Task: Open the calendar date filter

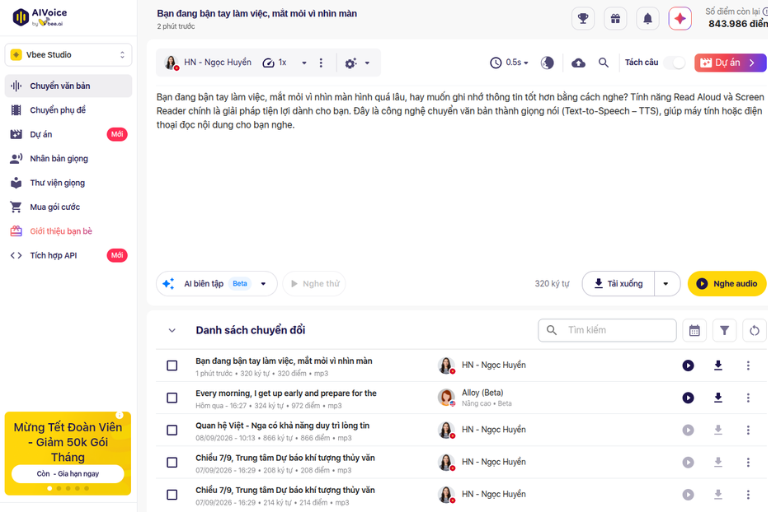Action: [695, 331]
